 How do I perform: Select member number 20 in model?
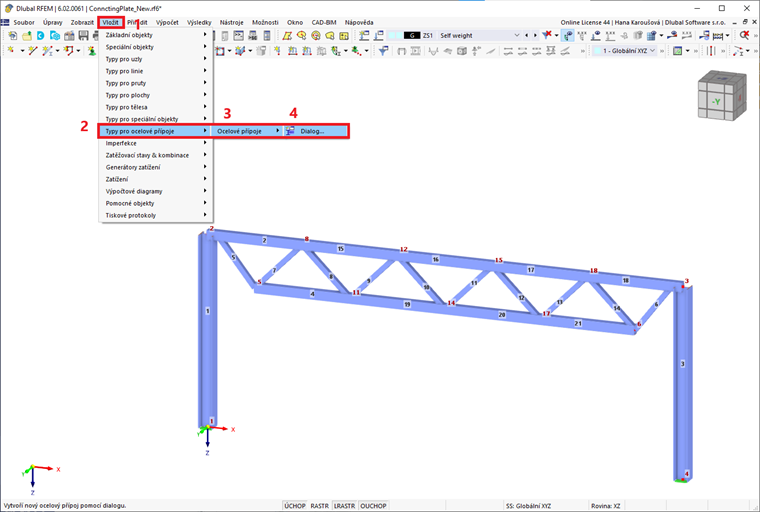click(x=502, y=315)
